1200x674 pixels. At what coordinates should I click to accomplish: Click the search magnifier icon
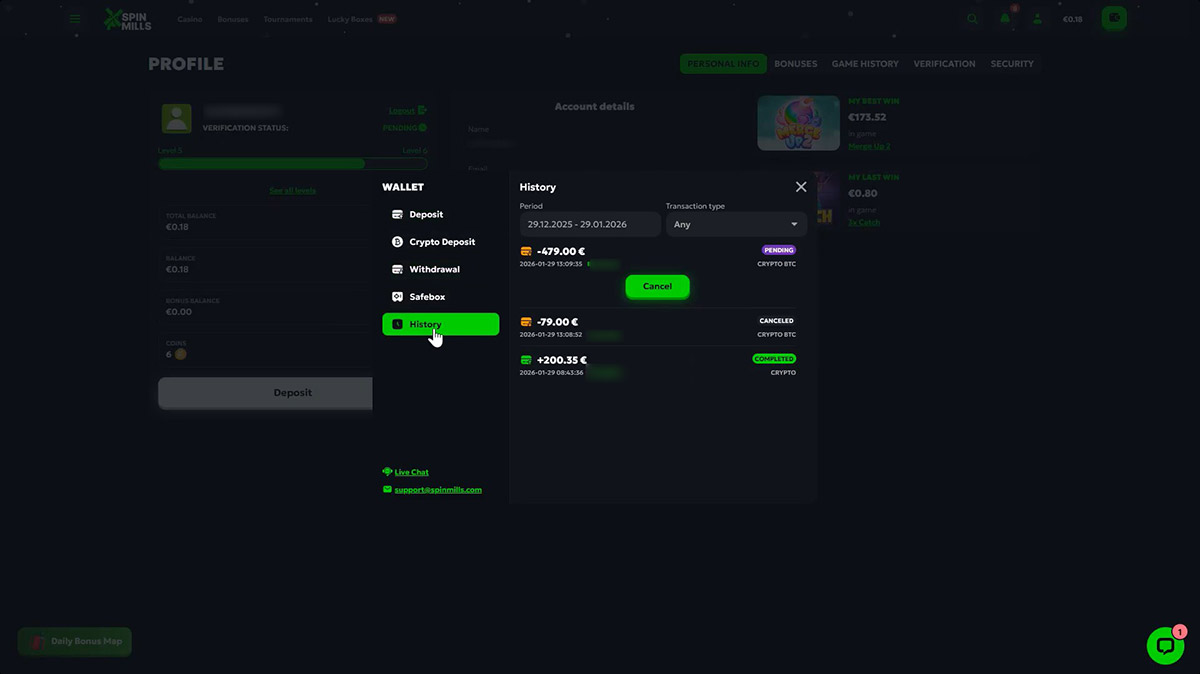(x=973, y=19)
